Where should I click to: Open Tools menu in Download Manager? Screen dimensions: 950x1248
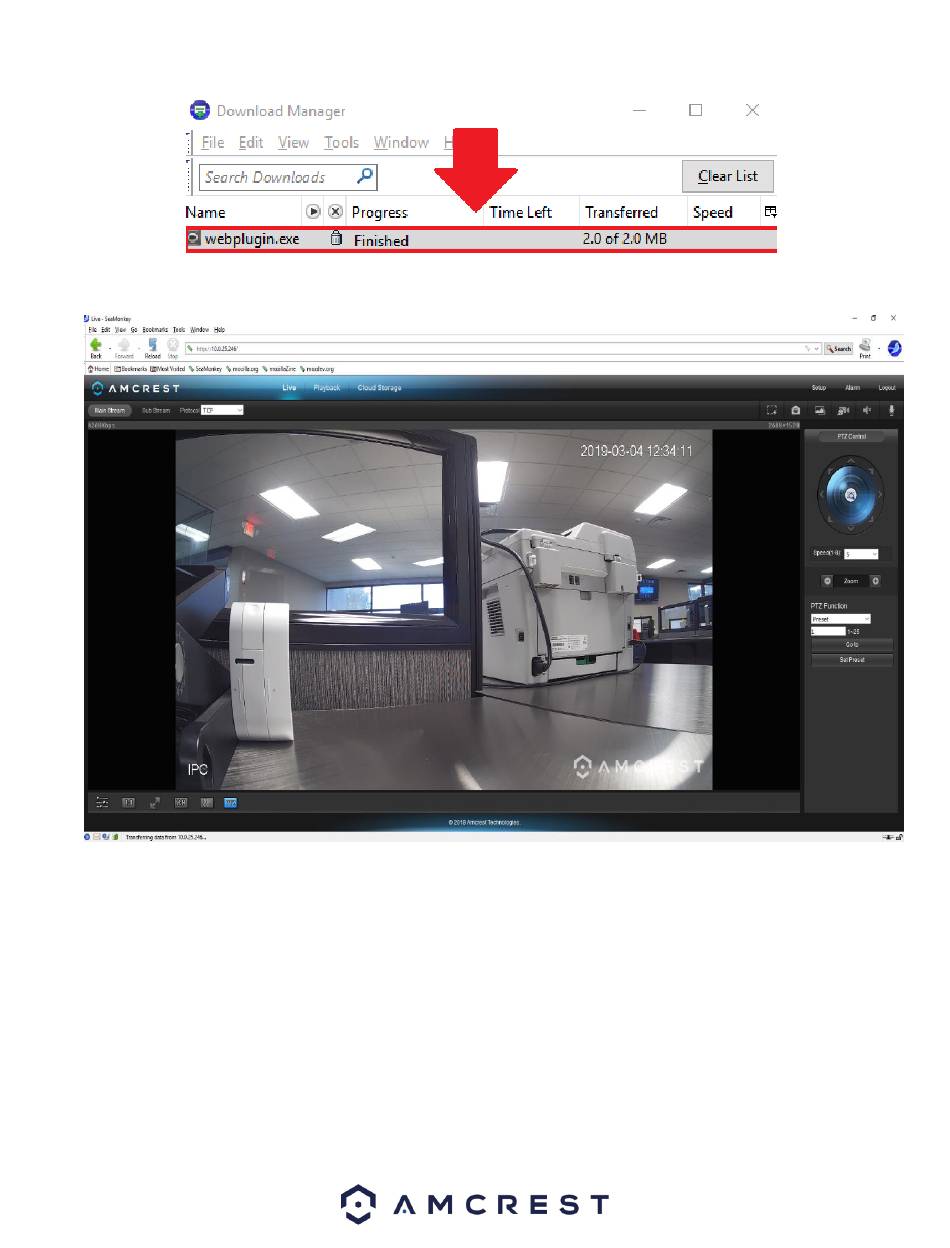click(x=341, y=142)
